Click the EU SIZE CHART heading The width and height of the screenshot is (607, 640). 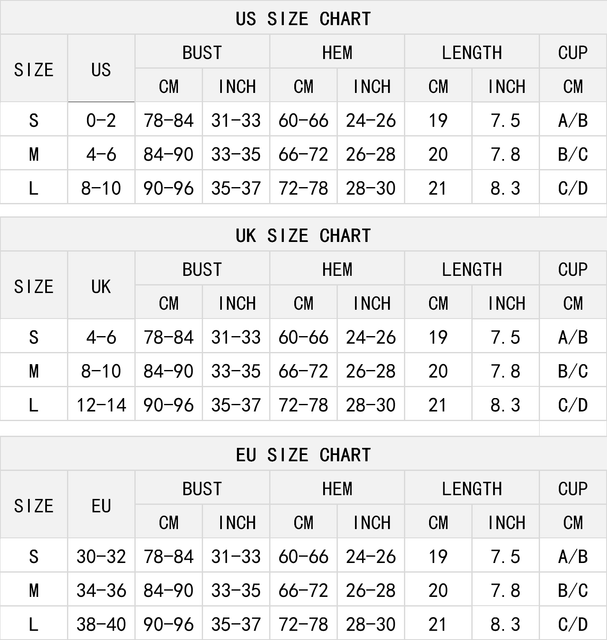(303, 455)
